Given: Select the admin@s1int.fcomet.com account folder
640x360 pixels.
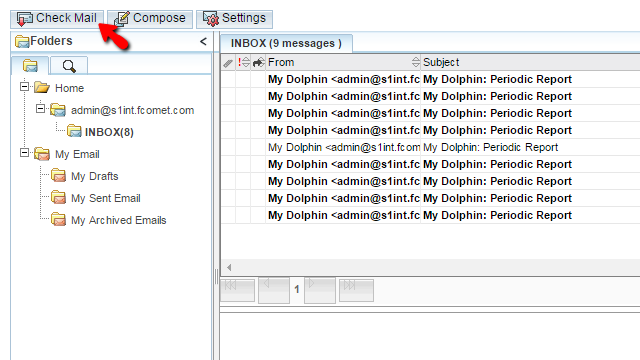Looking at the screenshot, I should click(132, 110).
